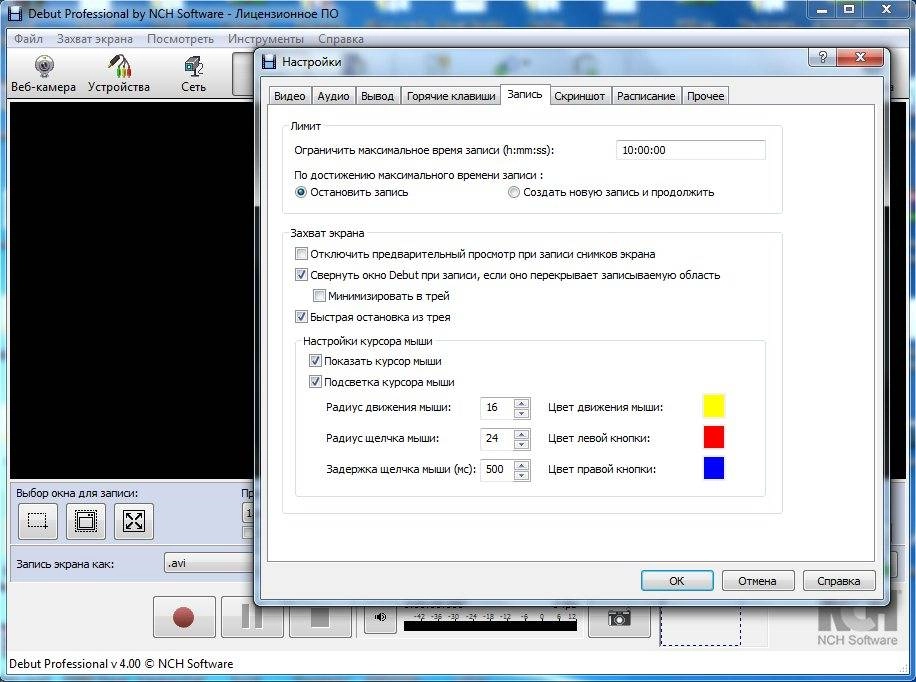Viewport: 916px width, 682px height.
Task: Toggle Показать курсор мыши checkbox
Action: click(x=315, y=361)
